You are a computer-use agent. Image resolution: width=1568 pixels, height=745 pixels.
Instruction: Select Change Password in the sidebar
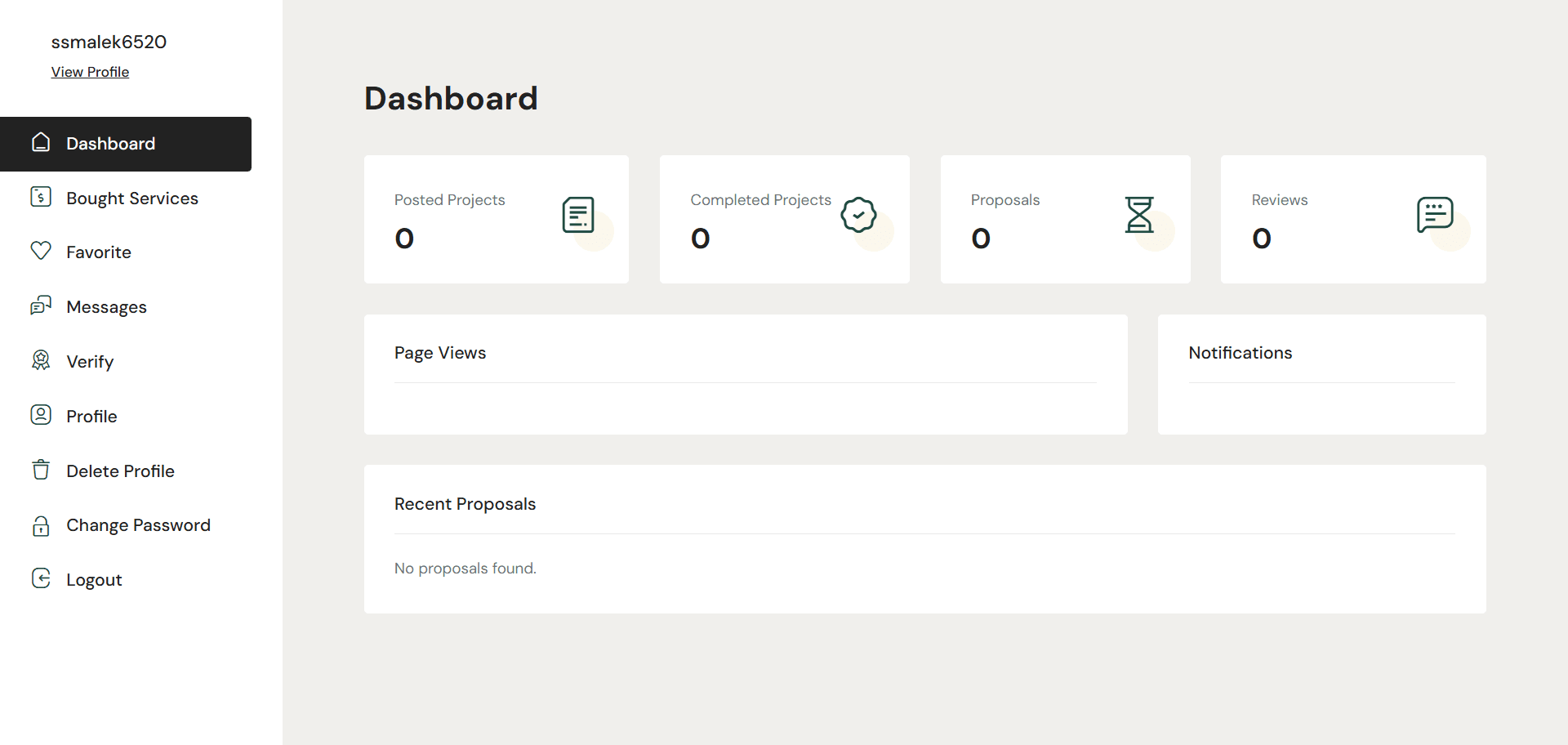tap(138, 525)
